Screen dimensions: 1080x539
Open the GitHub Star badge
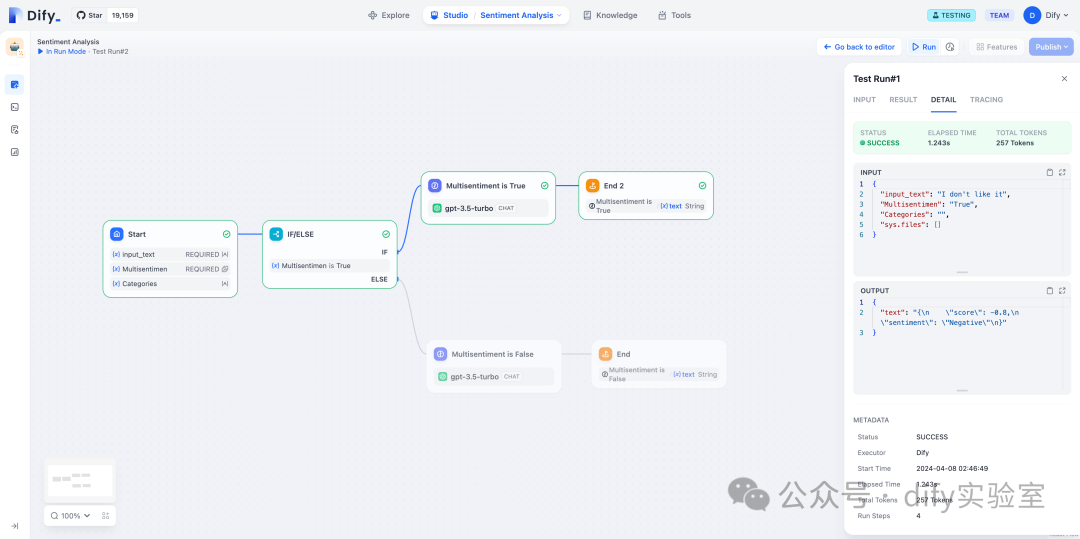105,15
